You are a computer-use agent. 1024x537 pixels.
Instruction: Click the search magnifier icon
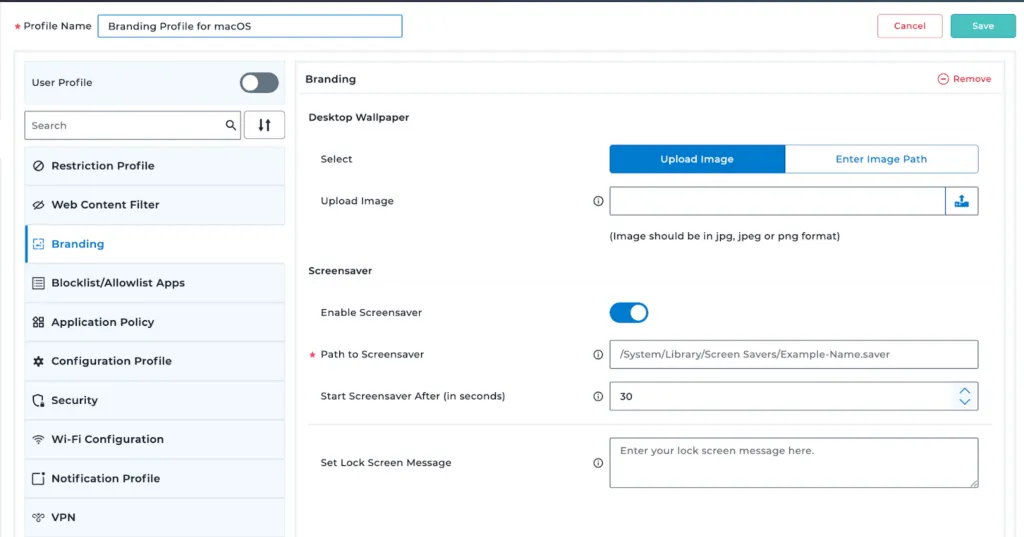pos(231,125)
